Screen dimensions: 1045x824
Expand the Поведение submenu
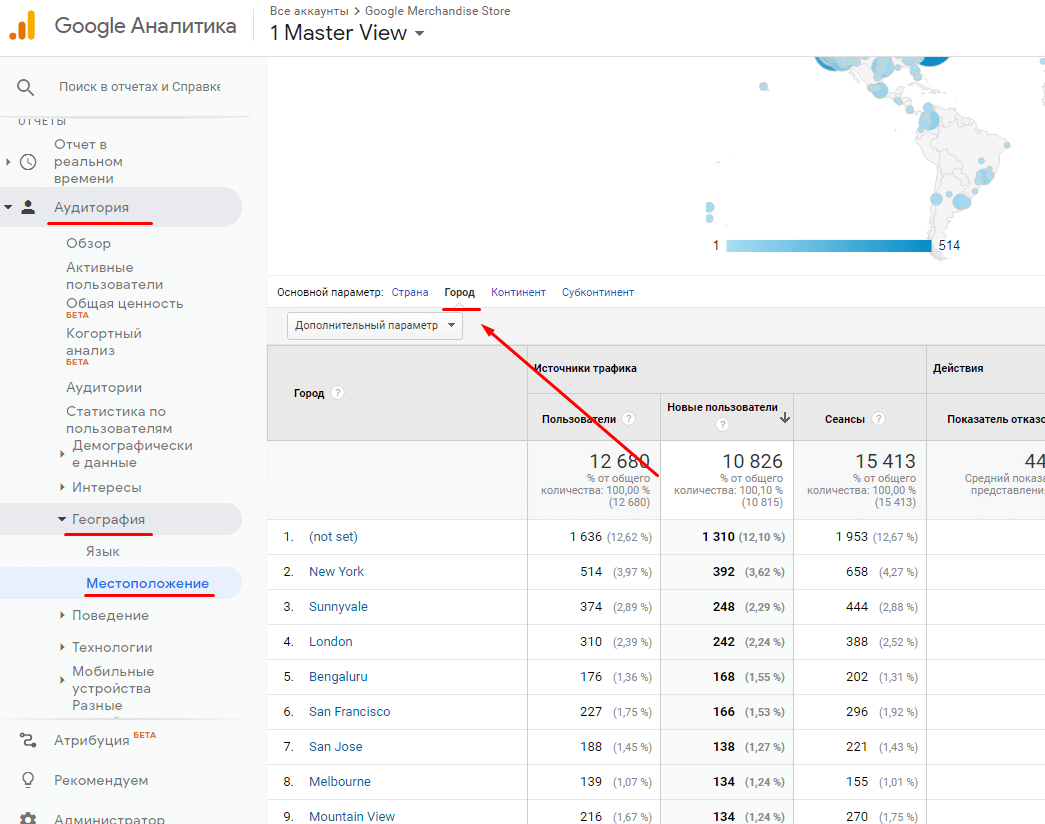coord(62,615)
